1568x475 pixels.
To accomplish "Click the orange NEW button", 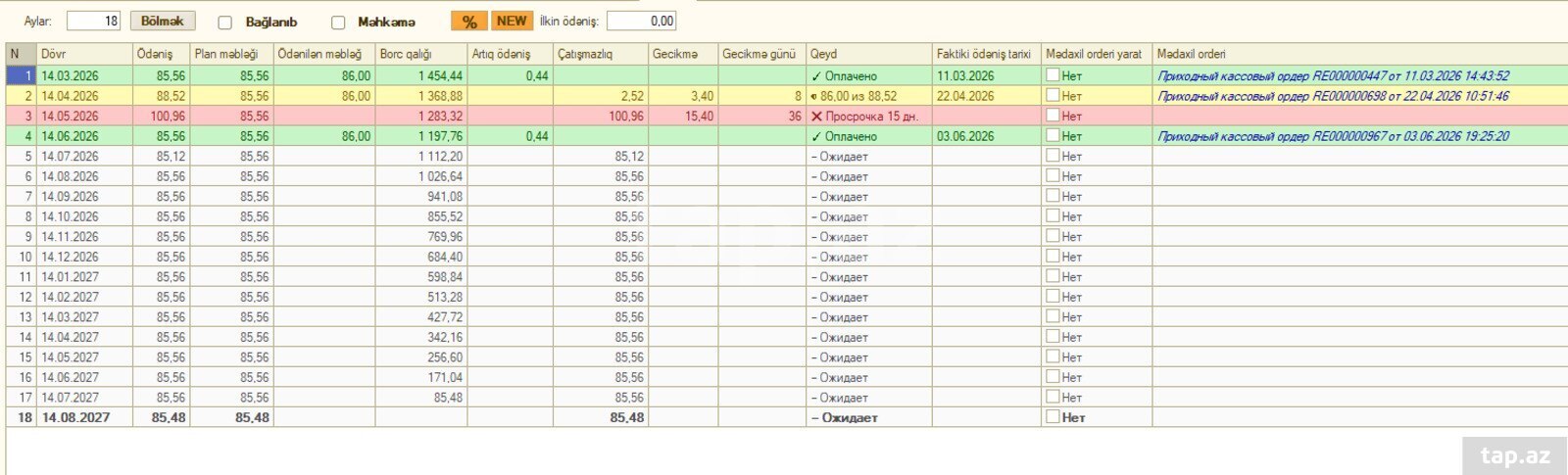I will click(512, 21).
